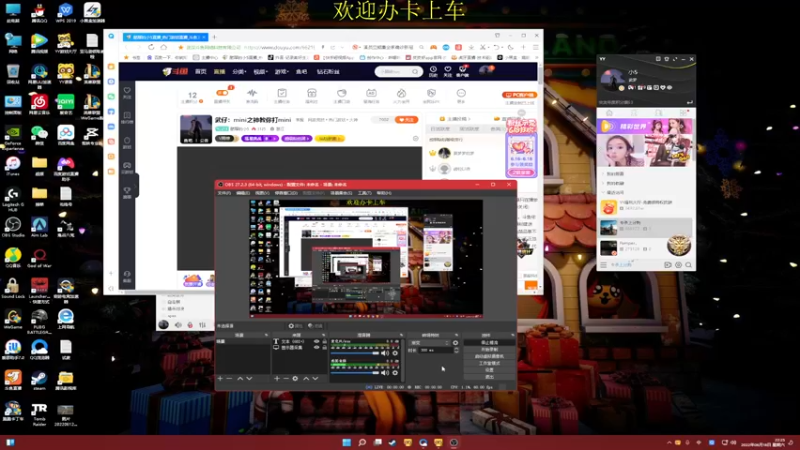Pop out the audio mixer dock via header icon
Image resolution: width=800 pixels, height=450 pixels.
(401, 335)
